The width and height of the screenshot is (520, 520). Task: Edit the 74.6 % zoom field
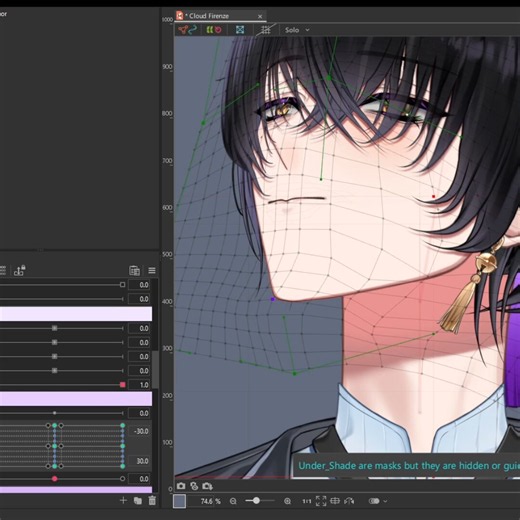point(207,501)
